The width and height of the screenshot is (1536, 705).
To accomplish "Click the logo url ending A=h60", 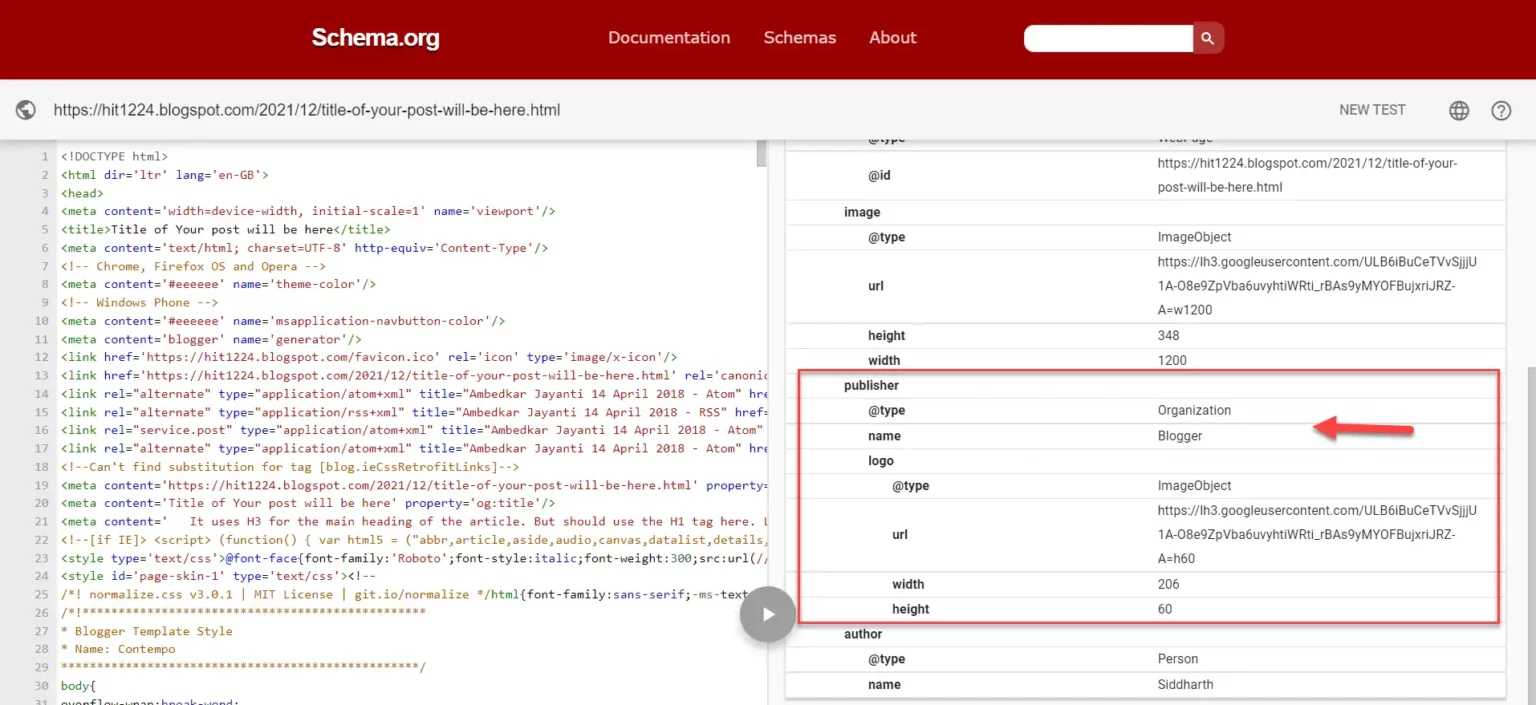I will click(1317, 534).
